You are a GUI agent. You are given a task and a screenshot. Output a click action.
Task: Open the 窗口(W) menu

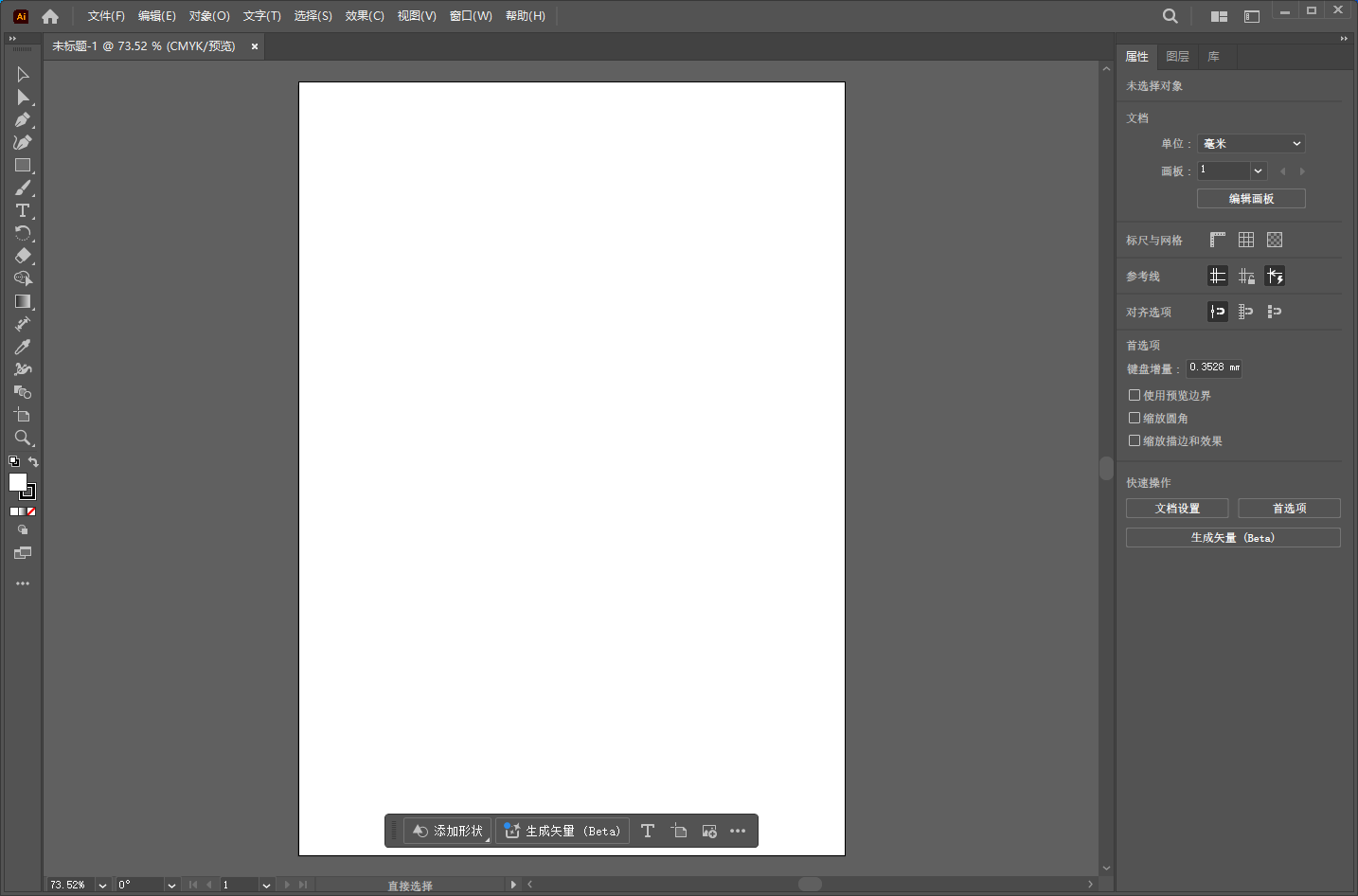coord(471,16)
